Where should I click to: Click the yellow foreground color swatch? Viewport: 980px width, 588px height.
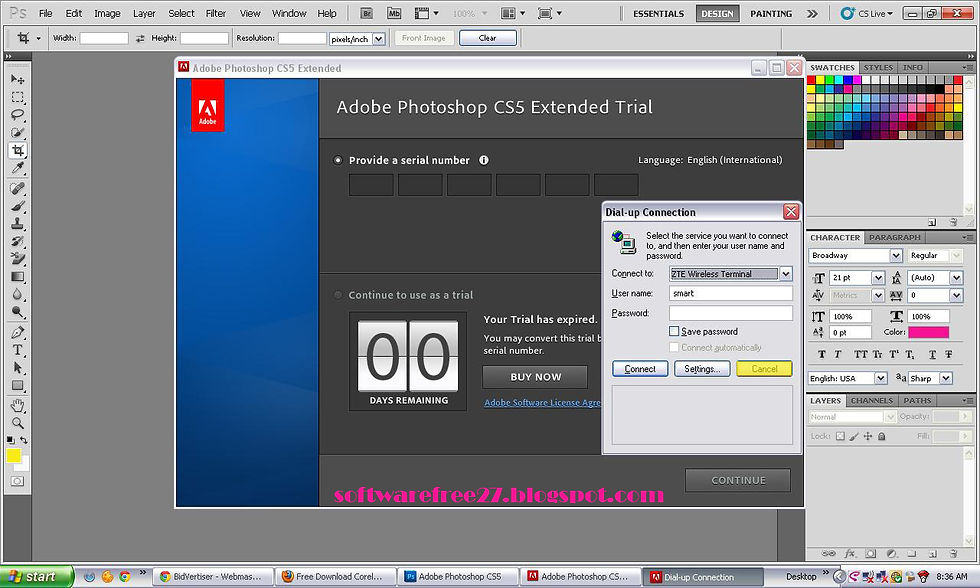pos(13,456)
